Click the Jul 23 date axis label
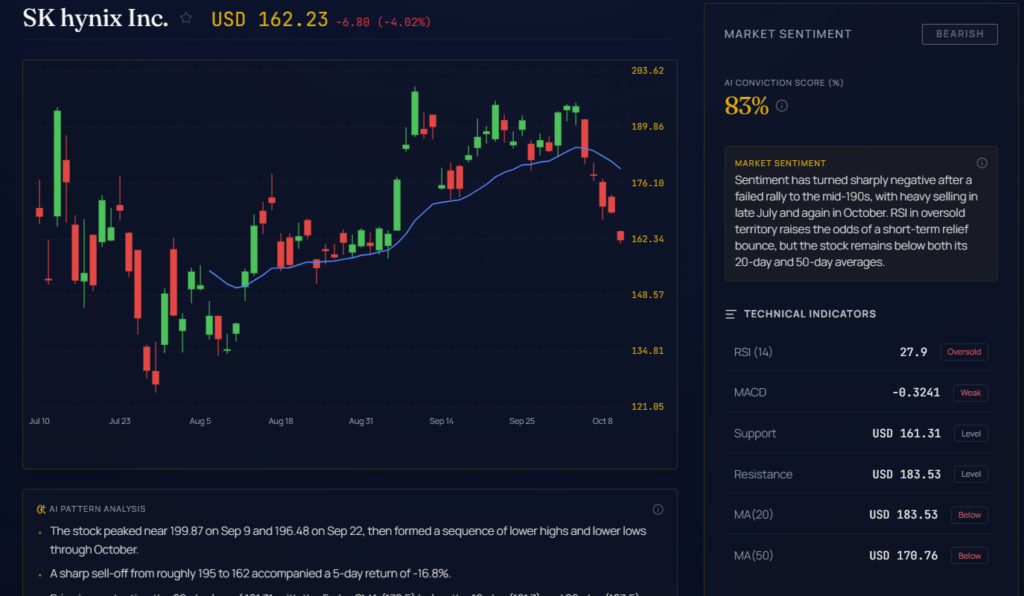Viewport: 1024px width, 596px height. (120, 421)
